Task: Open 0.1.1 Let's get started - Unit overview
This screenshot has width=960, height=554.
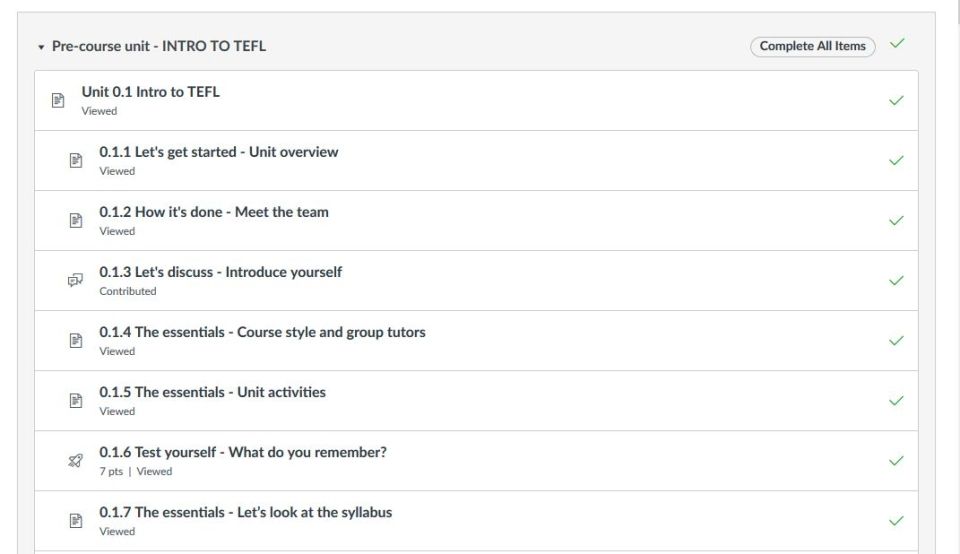Action: 219,152
